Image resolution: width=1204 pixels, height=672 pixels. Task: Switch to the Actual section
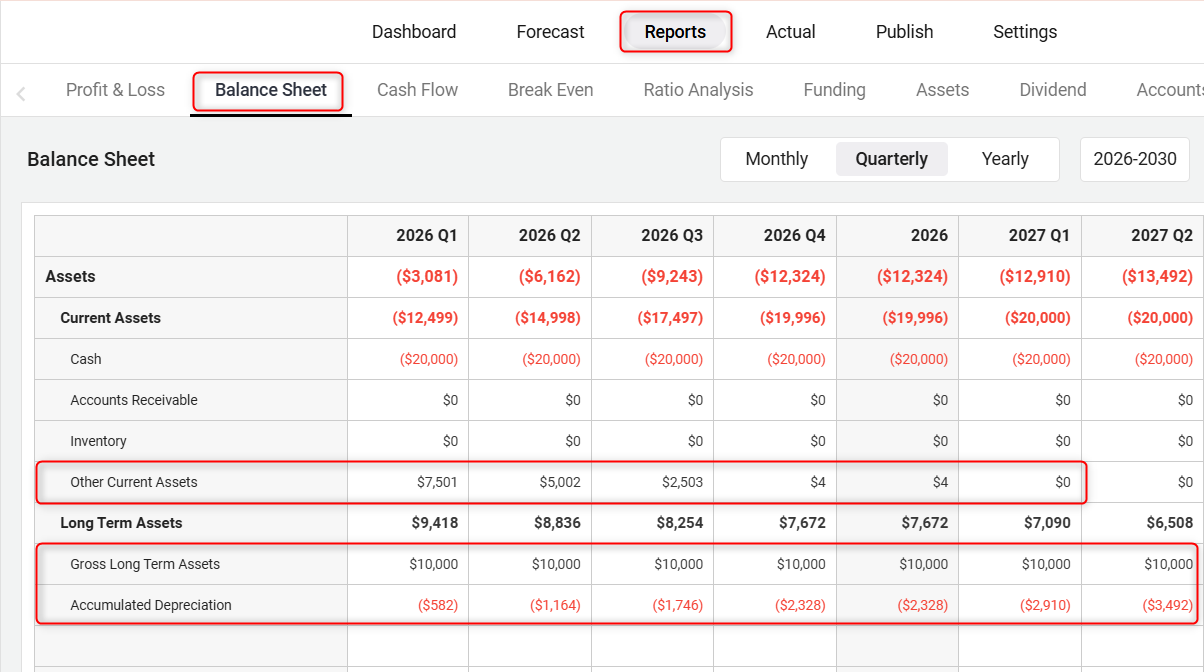click(790, 32)
